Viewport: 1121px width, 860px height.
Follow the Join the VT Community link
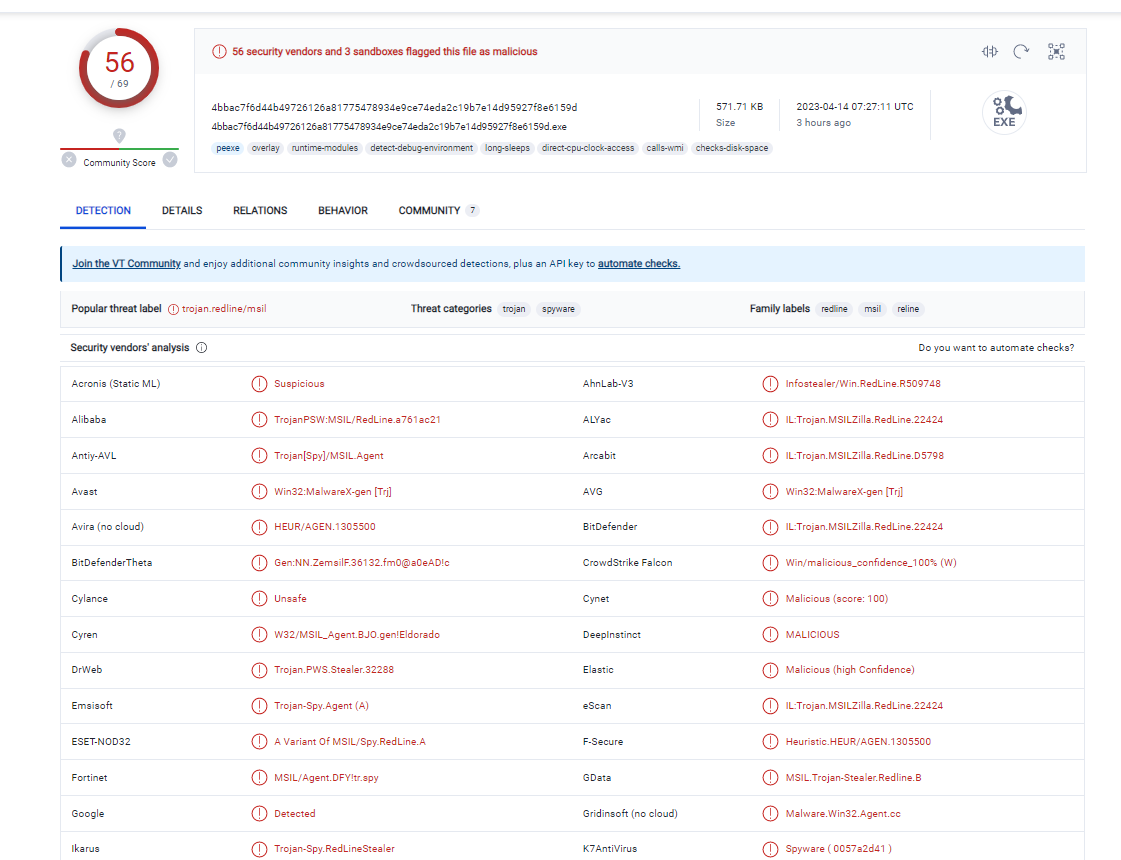click(x=127, y=264)
